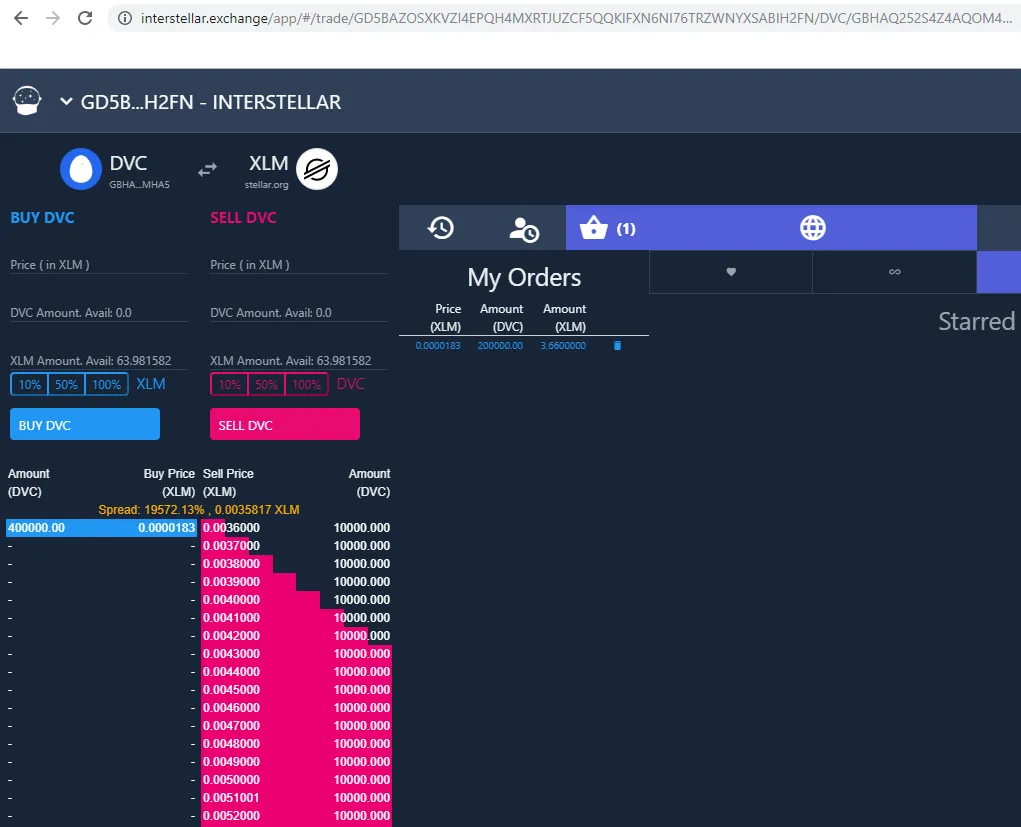Open the My Orders basket tab

607,228
